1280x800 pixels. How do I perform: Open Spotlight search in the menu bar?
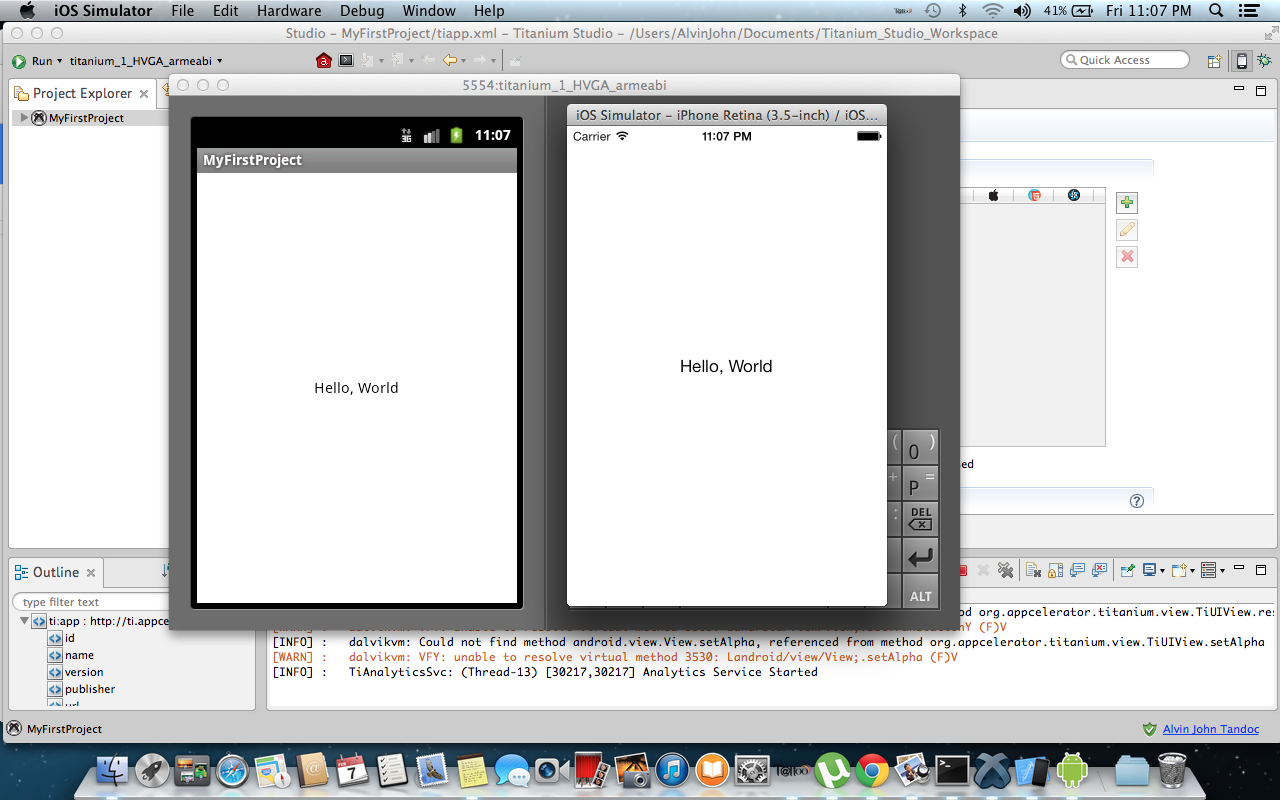1216,11
